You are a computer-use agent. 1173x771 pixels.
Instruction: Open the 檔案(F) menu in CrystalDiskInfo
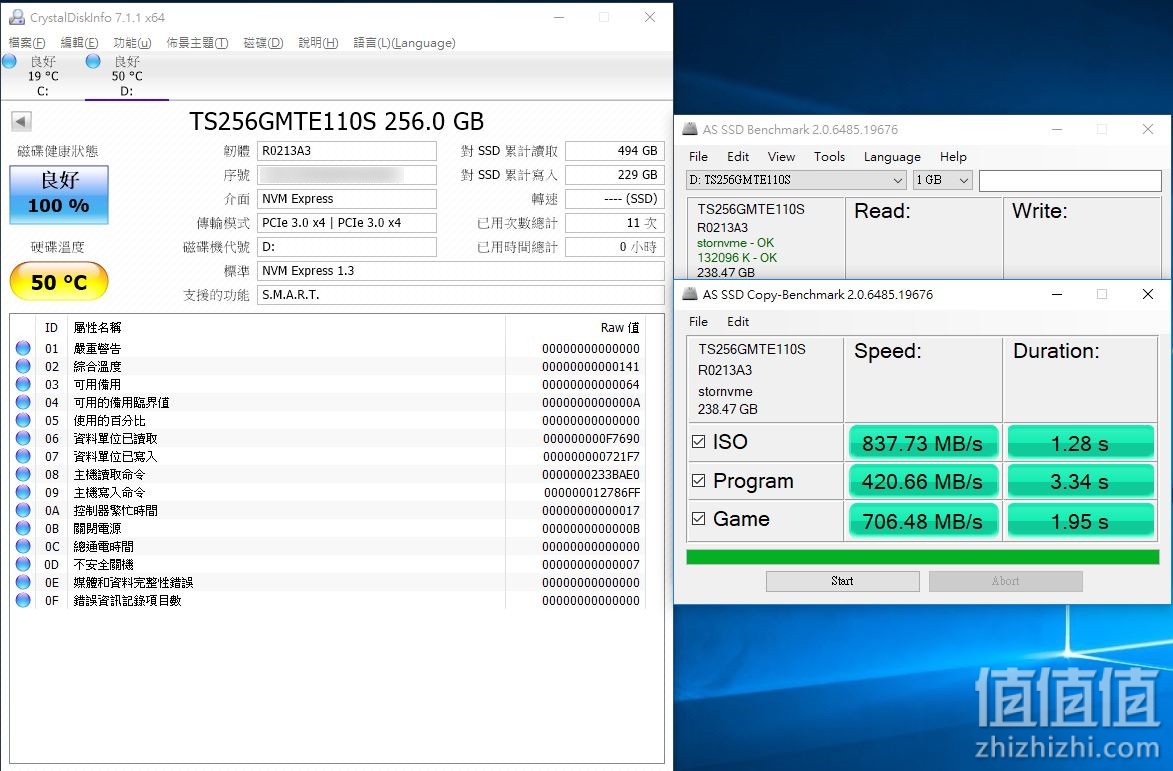click(x=27, y=43)
